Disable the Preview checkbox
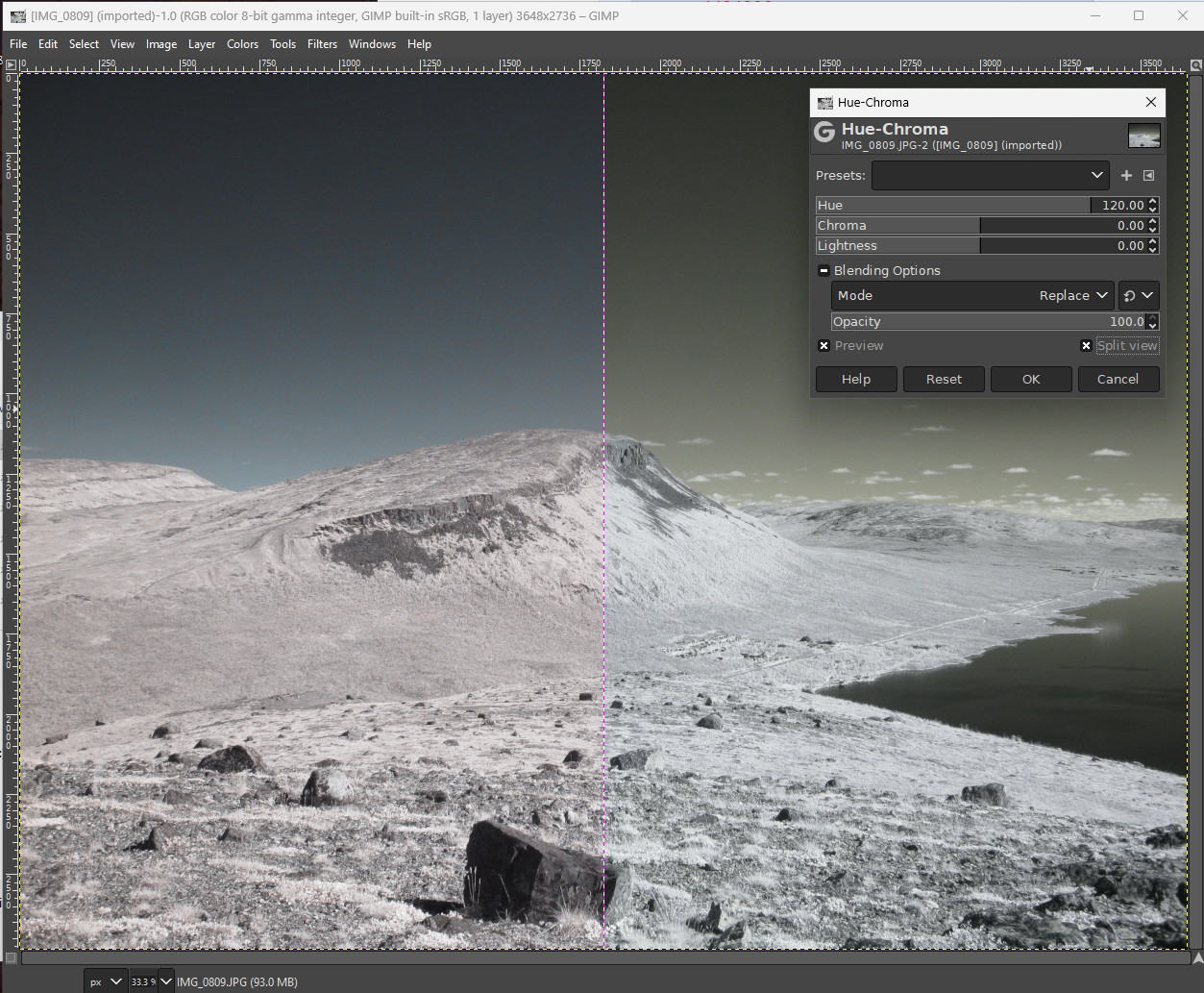The height and width of the screenshot is (993, 1204). coord(823,346)
